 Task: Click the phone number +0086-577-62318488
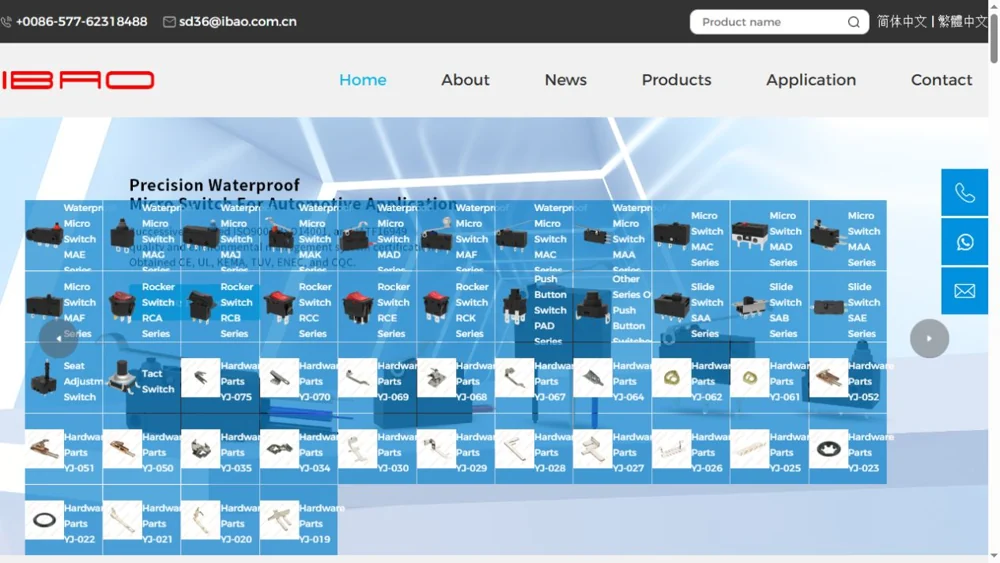click(81, 22)
